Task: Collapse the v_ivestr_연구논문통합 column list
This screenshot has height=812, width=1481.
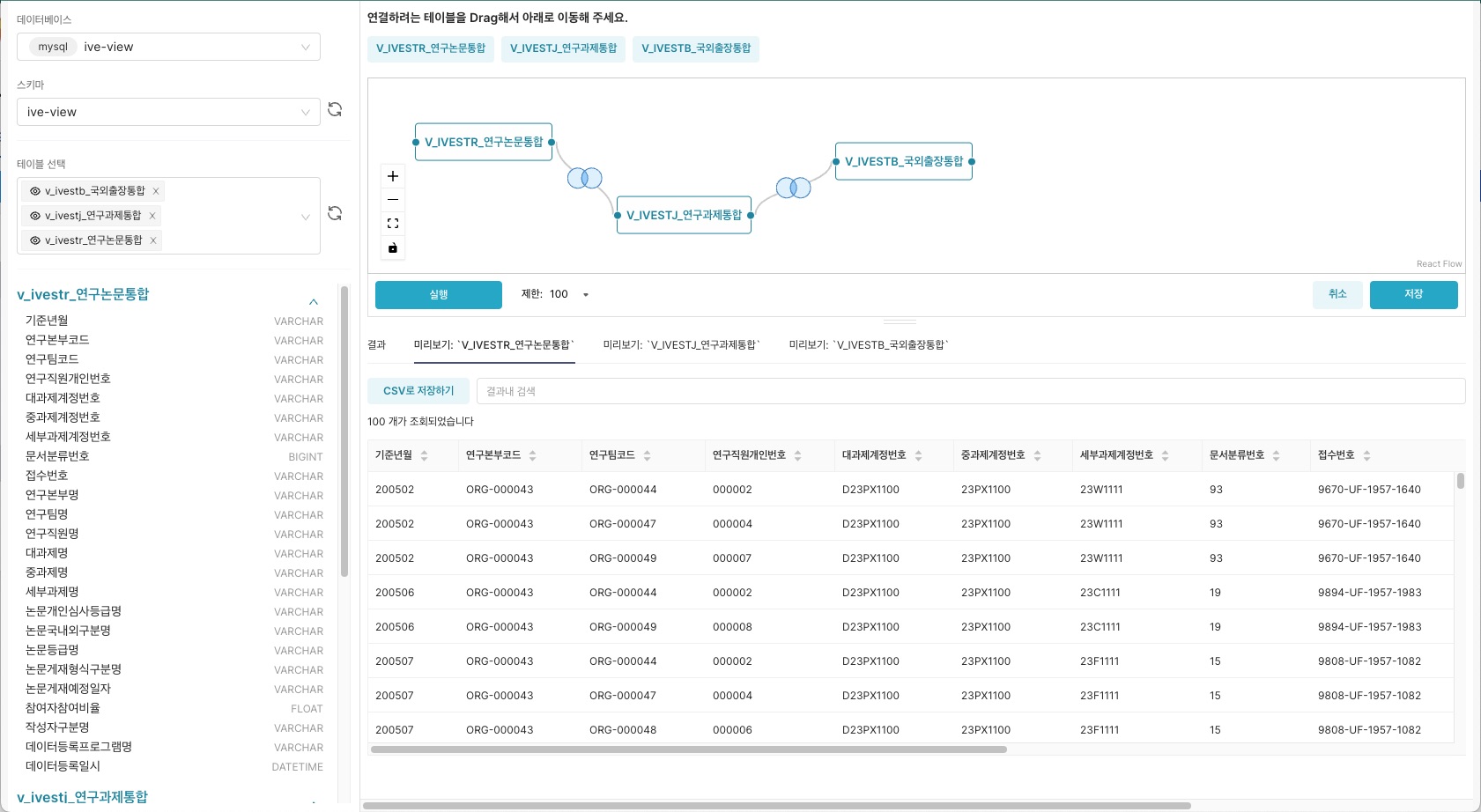Action: point(314,302)
